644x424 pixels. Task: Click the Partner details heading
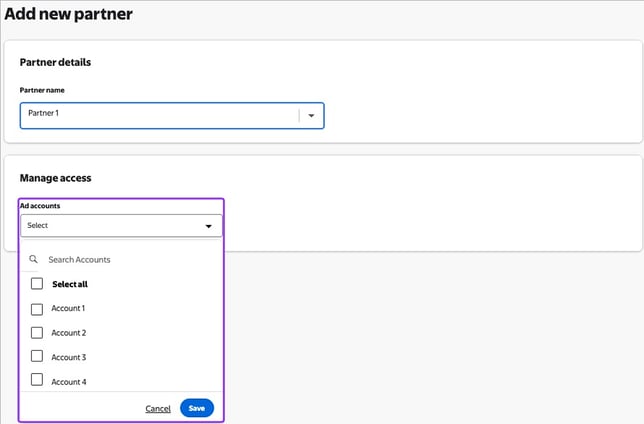click(x=55, y=62)
